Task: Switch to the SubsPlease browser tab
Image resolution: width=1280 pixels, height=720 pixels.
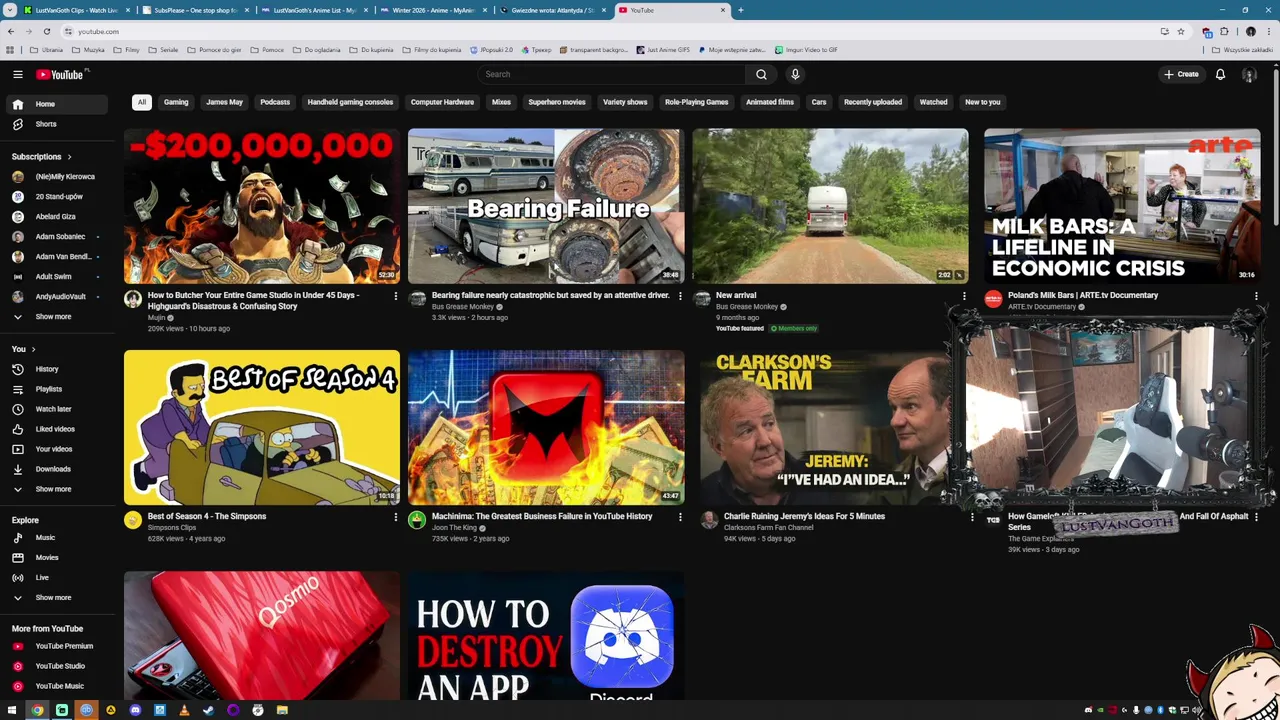Action: 195,10
